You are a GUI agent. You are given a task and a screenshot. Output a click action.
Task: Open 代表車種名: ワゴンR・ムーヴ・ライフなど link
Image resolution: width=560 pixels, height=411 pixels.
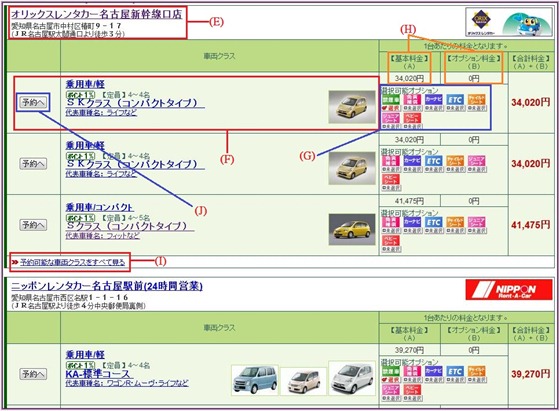point(127,384)
